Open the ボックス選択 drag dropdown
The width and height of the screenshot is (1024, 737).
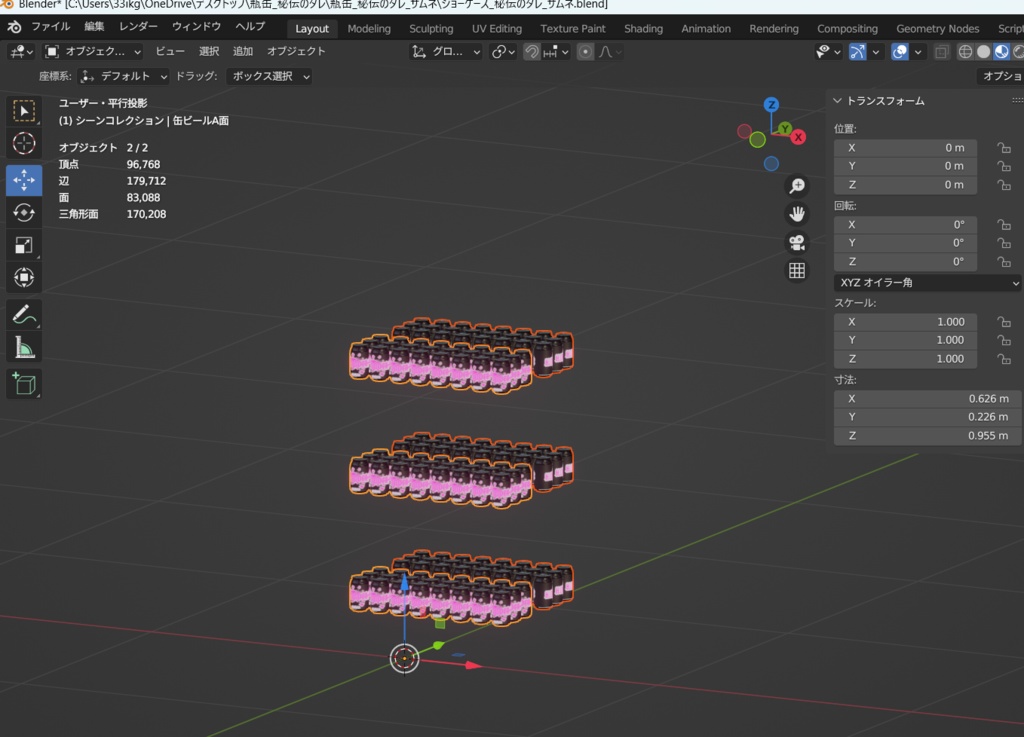click(x=269, y=76)
